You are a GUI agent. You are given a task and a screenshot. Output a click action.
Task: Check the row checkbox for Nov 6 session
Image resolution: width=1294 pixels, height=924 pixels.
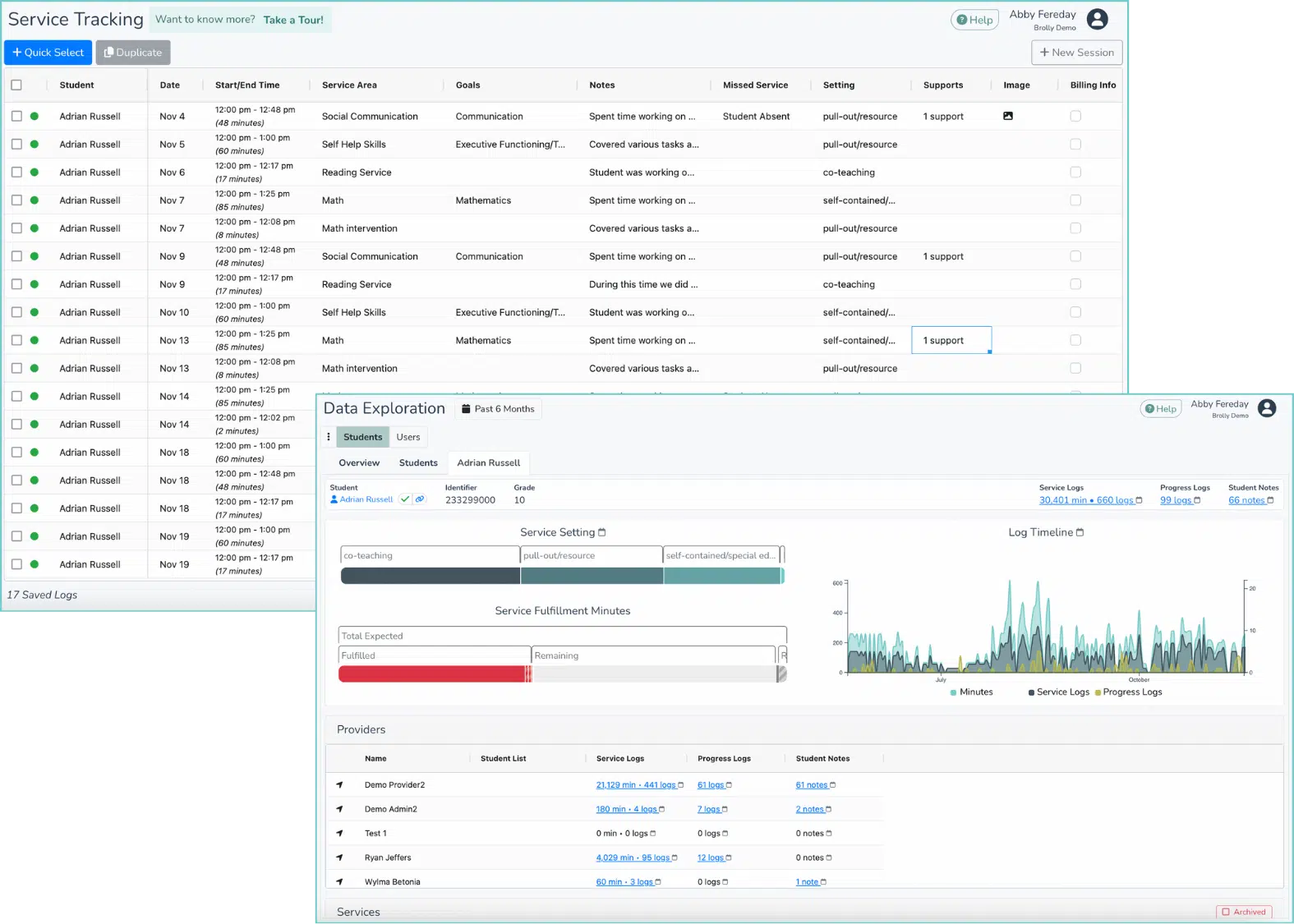click(16, 172)
